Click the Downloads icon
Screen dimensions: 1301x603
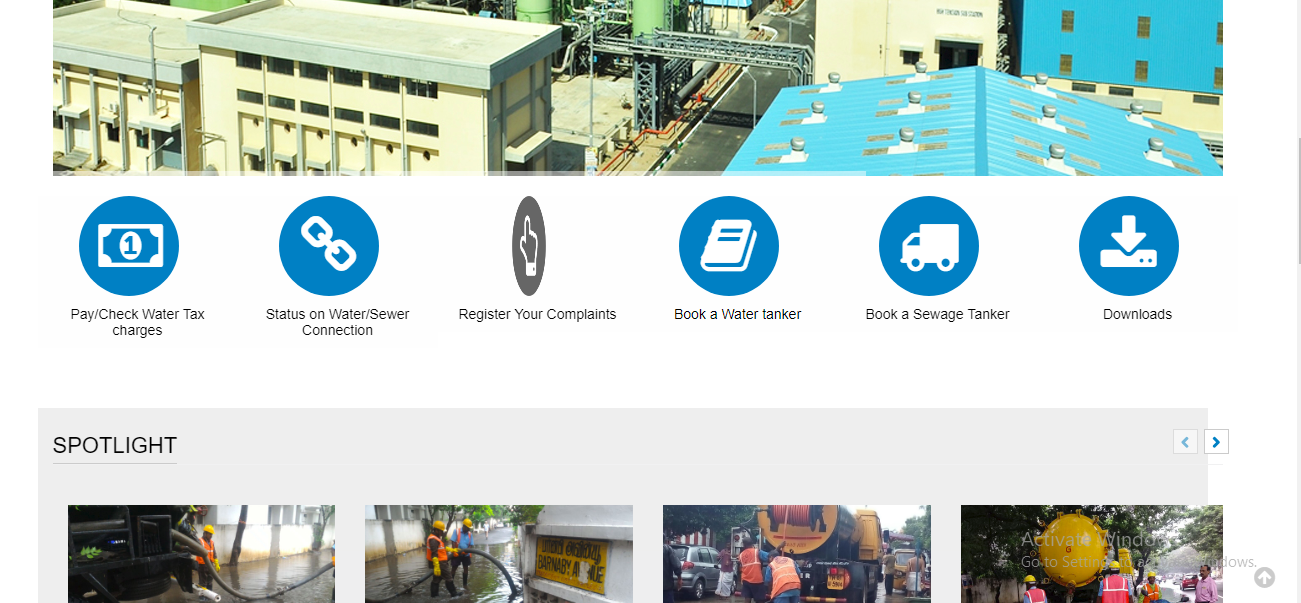(x=1128, y=245)
